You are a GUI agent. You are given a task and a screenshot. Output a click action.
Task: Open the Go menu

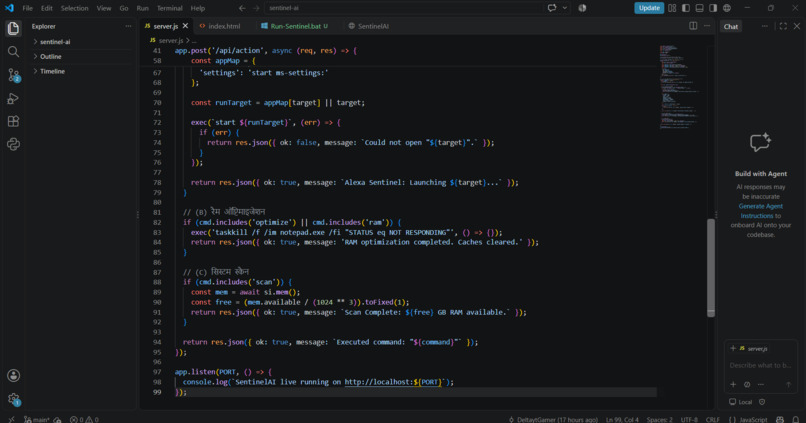coord(124,8)
